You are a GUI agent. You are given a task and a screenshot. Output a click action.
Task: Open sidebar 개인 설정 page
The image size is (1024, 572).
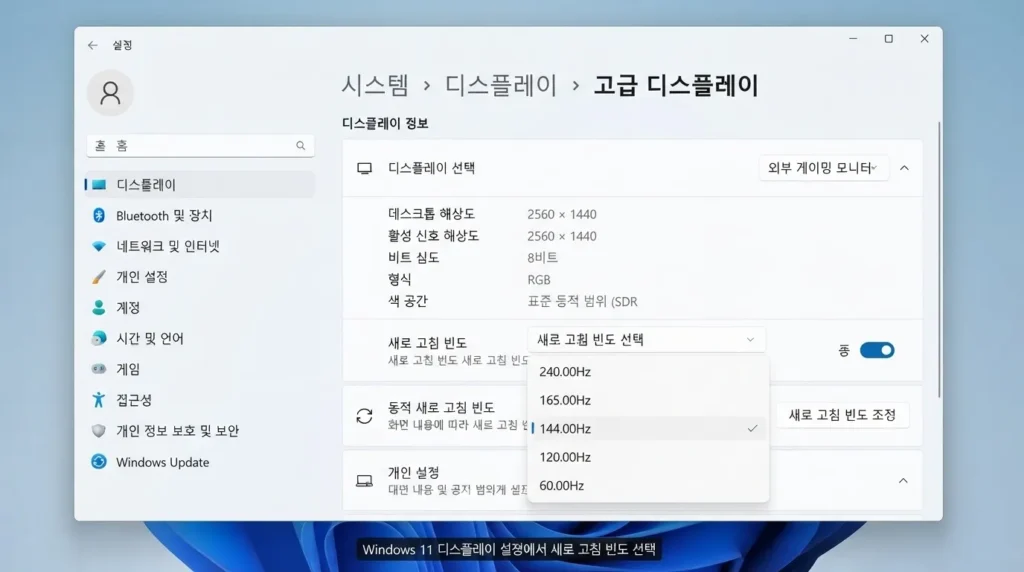[x=200, y=277]
